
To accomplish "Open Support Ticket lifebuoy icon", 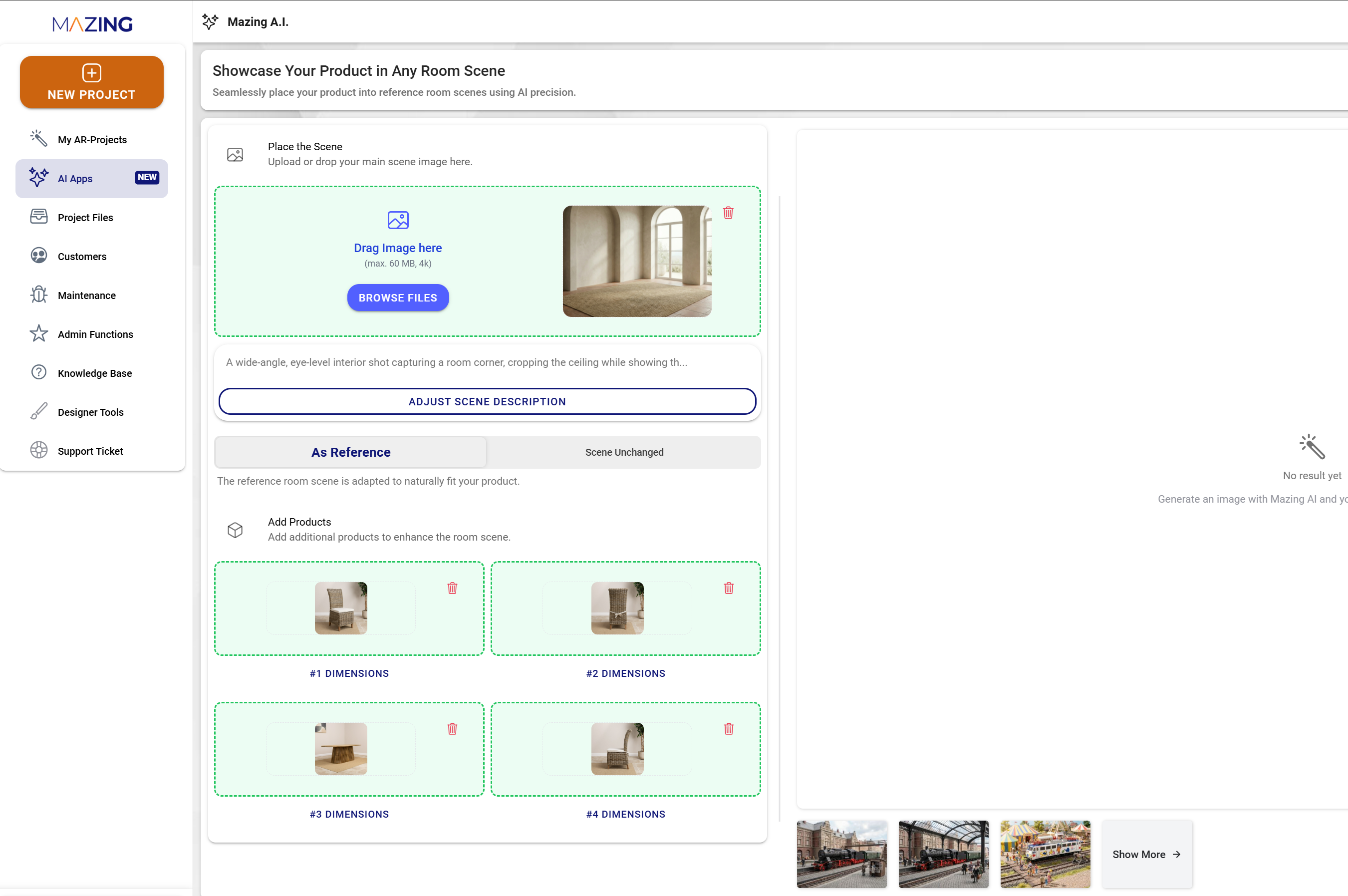I will click(x=38, y=450).
